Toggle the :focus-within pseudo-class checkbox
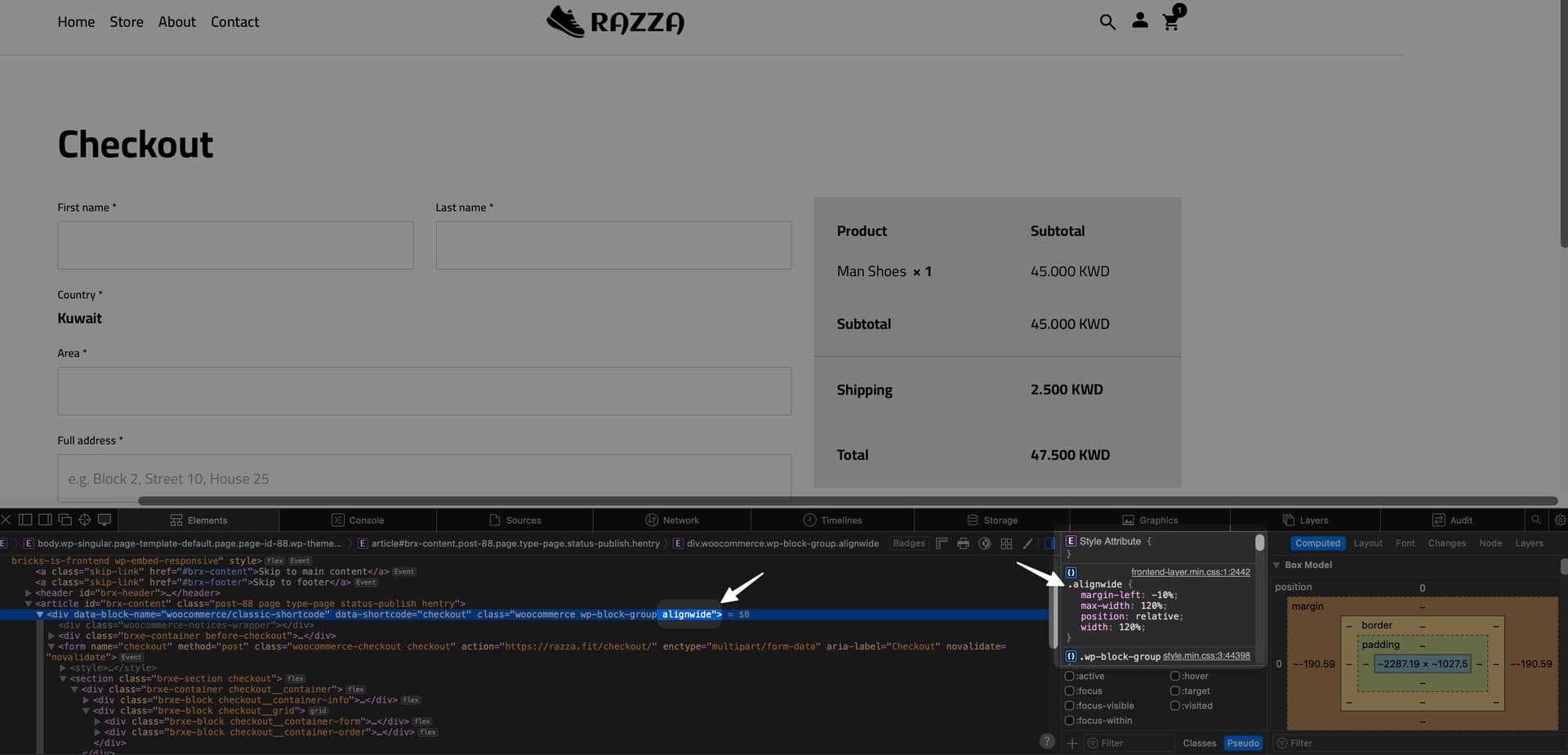 tap(1069, 720)
